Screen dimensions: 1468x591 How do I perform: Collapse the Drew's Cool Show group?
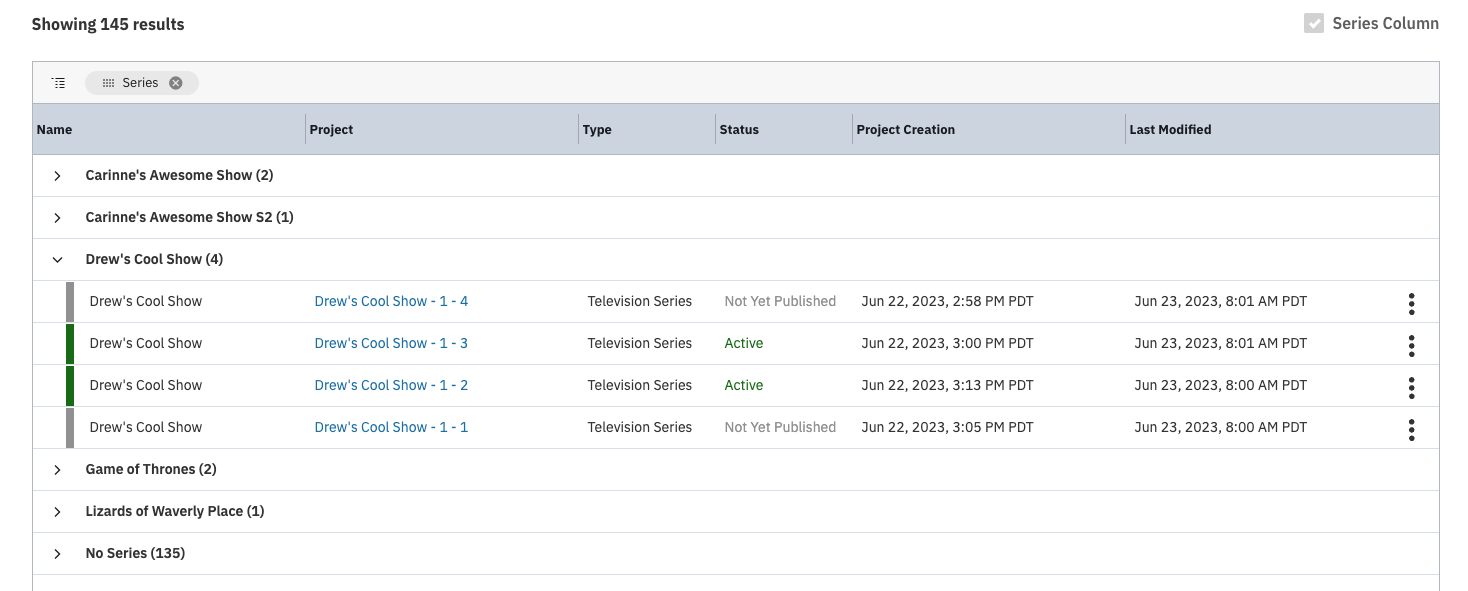pos(57,260)
